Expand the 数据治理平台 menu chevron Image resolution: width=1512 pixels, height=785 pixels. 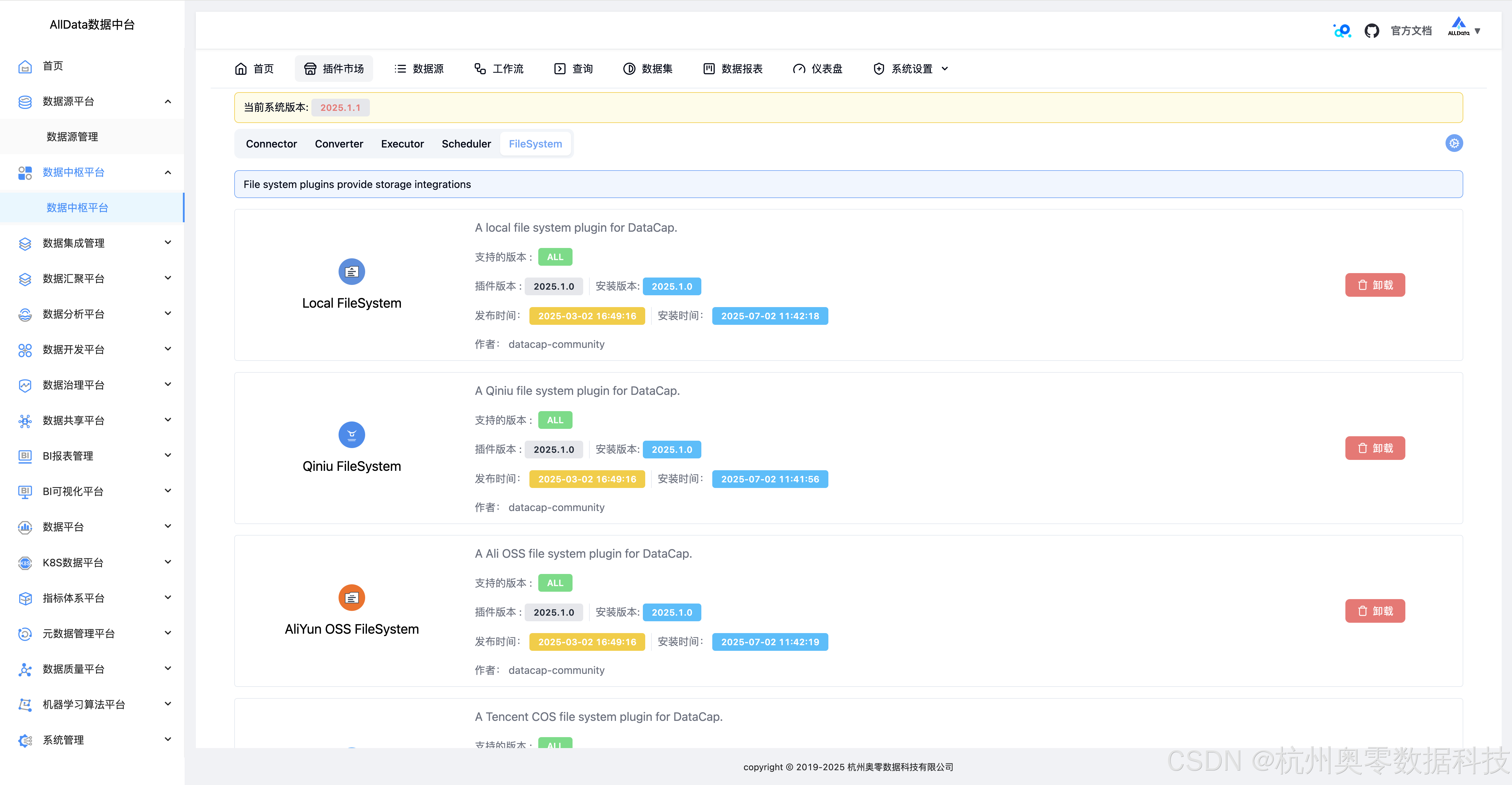[168, 385]
